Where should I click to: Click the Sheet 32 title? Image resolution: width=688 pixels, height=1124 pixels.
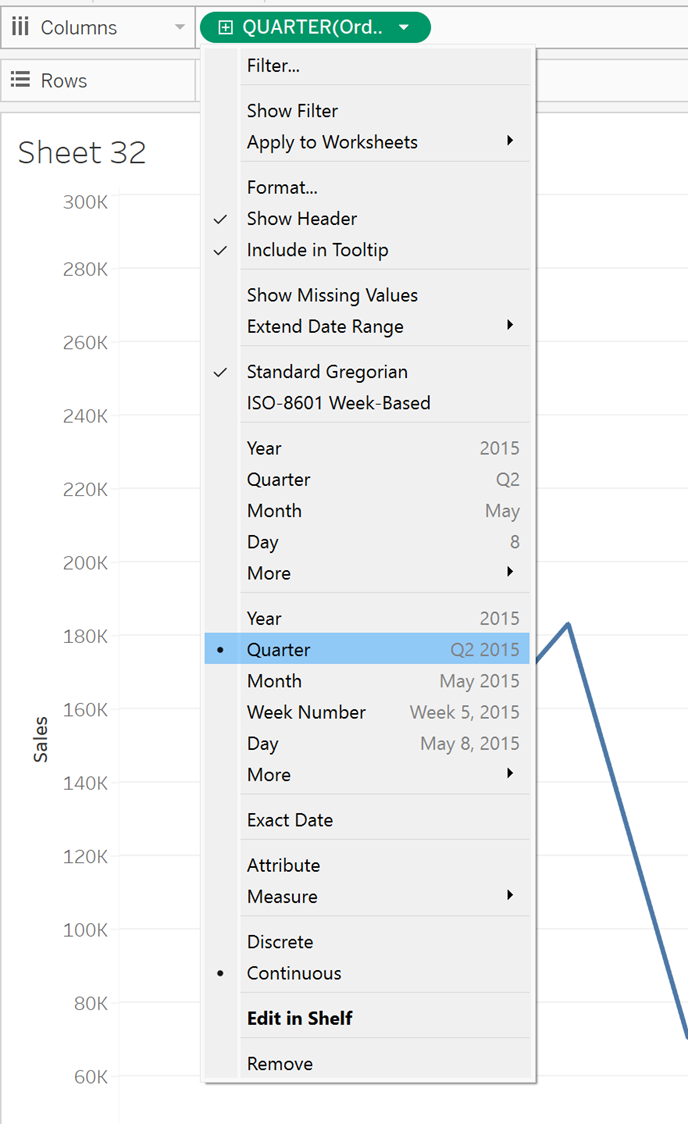82,153
